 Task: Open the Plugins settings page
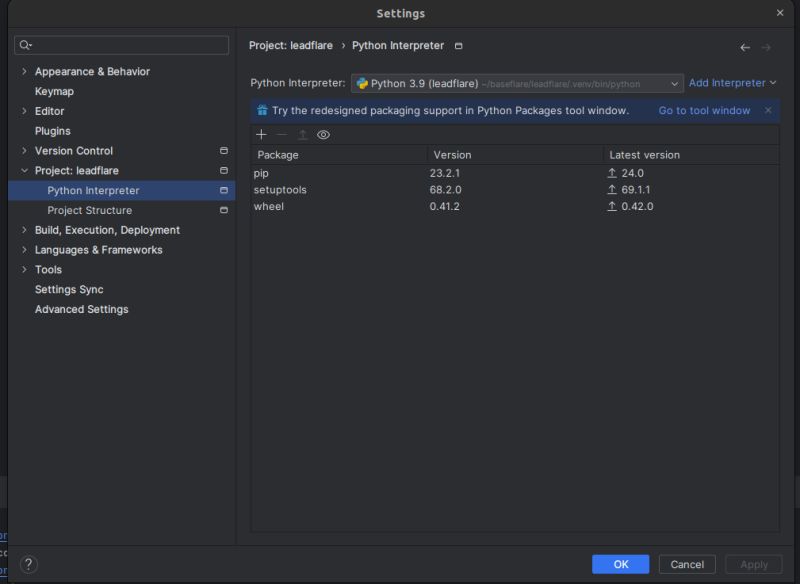click(x=53, y=130)
